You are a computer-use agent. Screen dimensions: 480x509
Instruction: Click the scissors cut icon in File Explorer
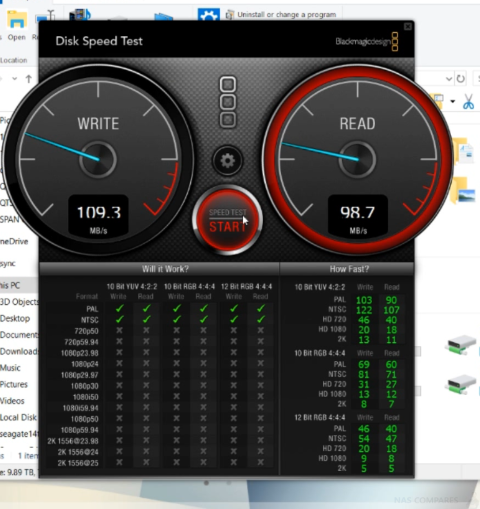468,101
